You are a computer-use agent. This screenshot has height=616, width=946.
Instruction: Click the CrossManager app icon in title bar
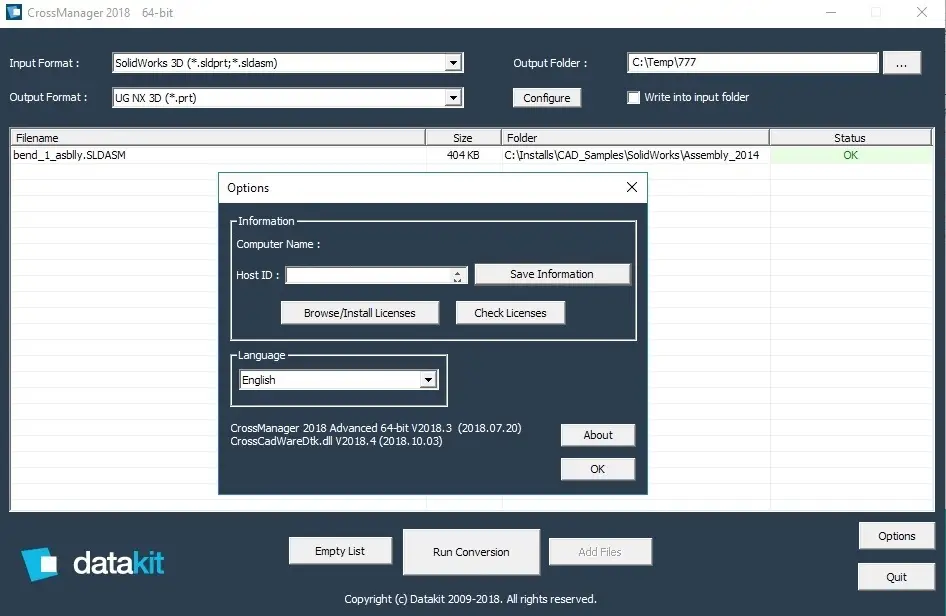pyautogui.click(x=13, y=12)
